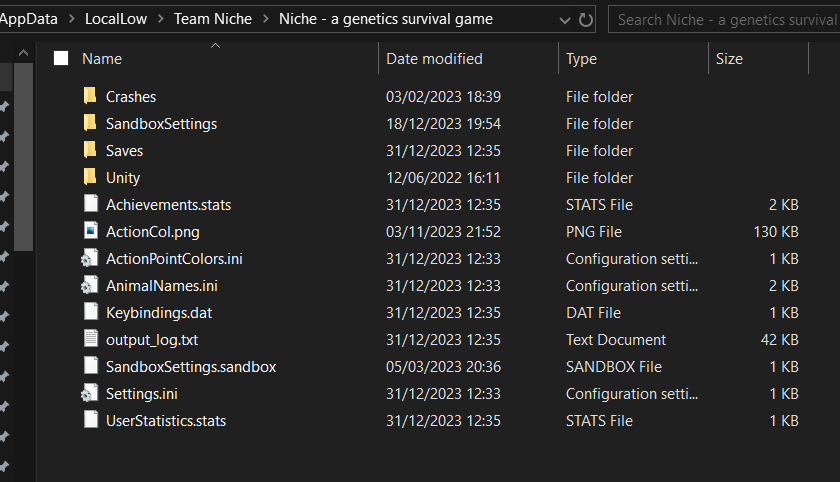
Task: Select the SandboxSettings.sandbox file name
Action: click(190, 367)
